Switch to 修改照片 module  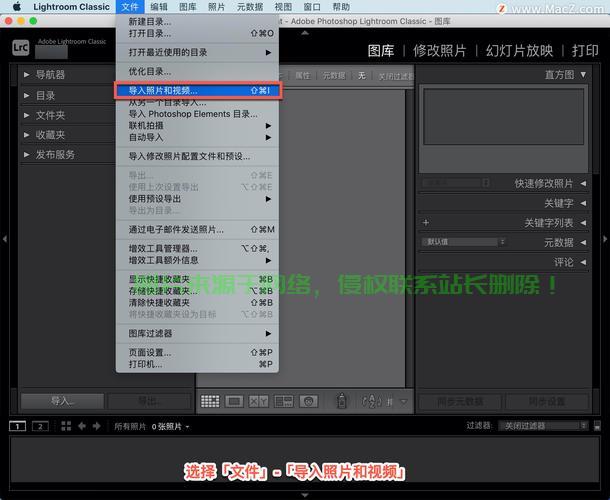[x=440, y=51]
